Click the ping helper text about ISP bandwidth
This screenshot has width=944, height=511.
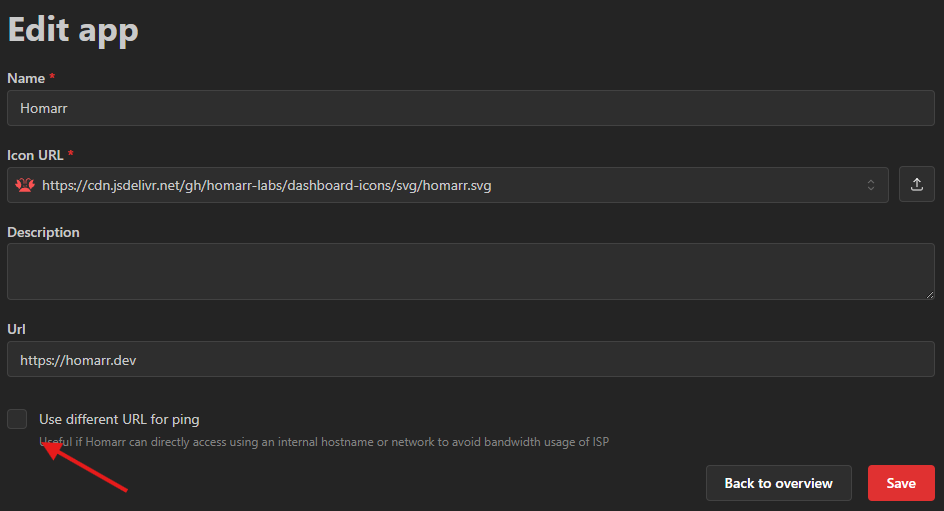point(324,442)
